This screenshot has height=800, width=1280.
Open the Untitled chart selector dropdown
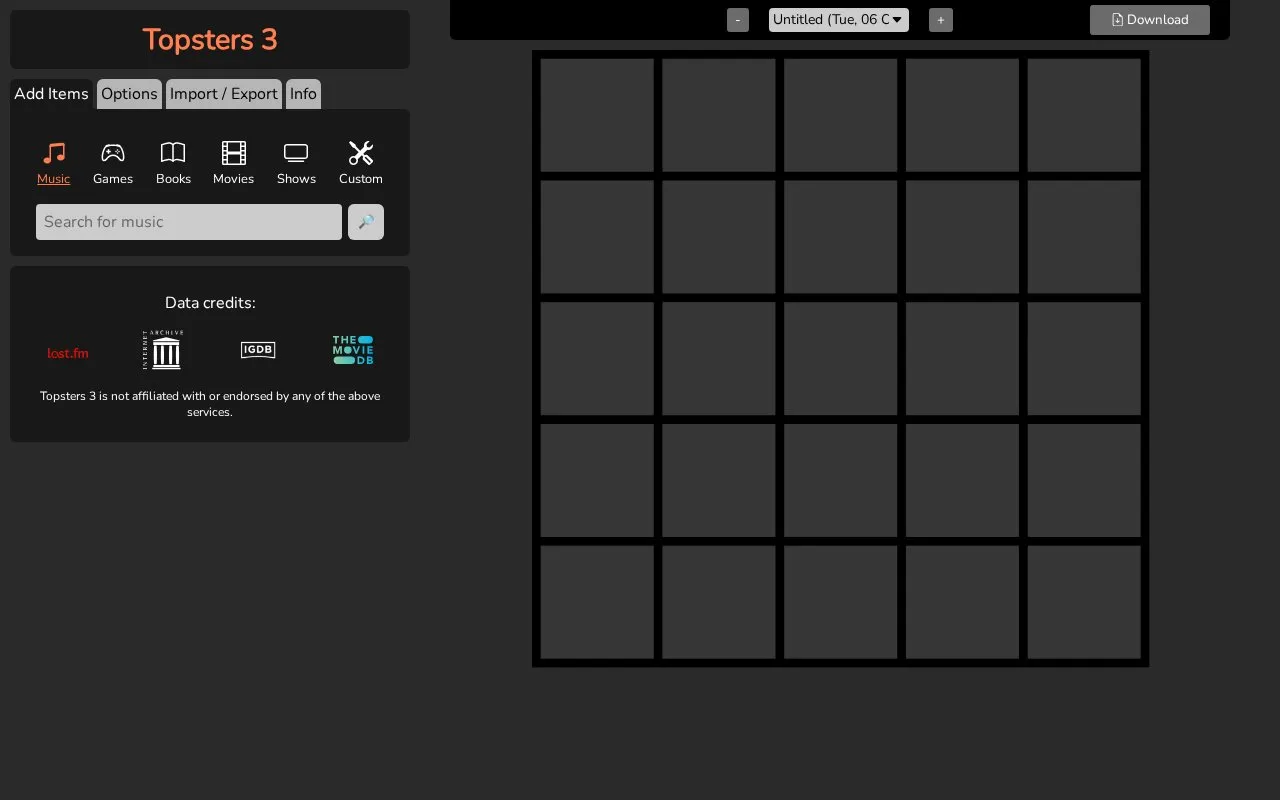coord(839,20)
